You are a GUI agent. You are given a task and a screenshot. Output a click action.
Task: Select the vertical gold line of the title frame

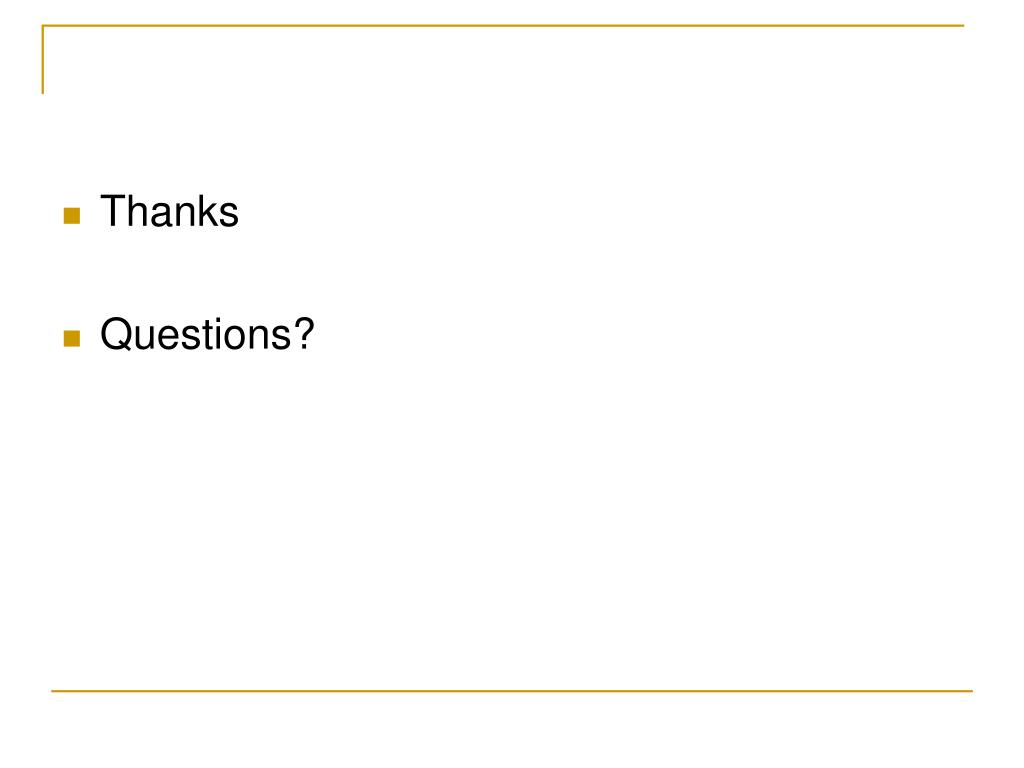(43, 59)
